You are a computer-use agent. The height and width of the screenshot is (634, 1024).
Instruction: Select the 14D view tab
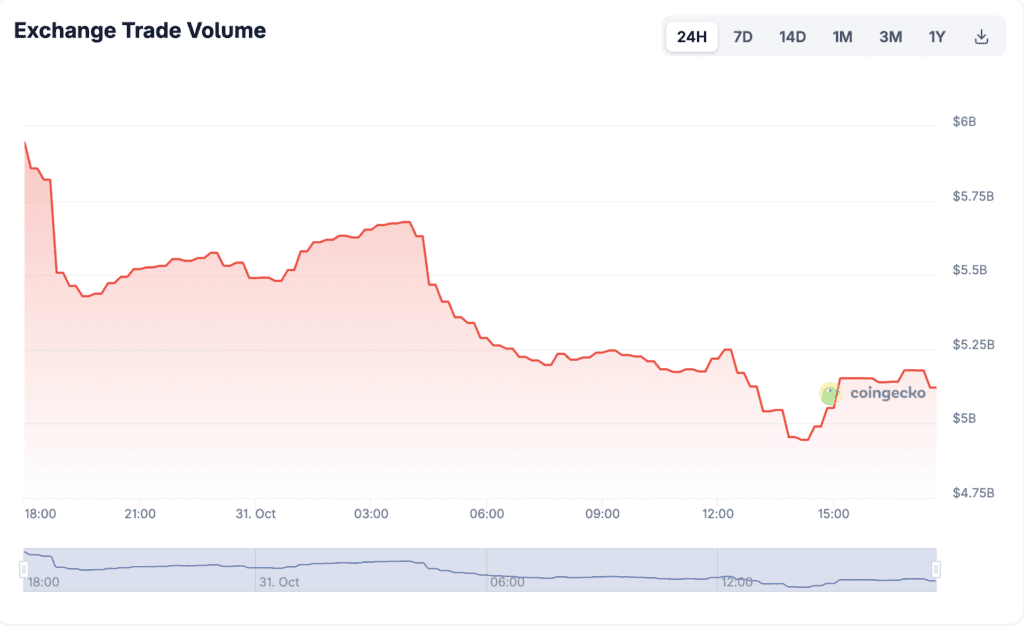792,36
